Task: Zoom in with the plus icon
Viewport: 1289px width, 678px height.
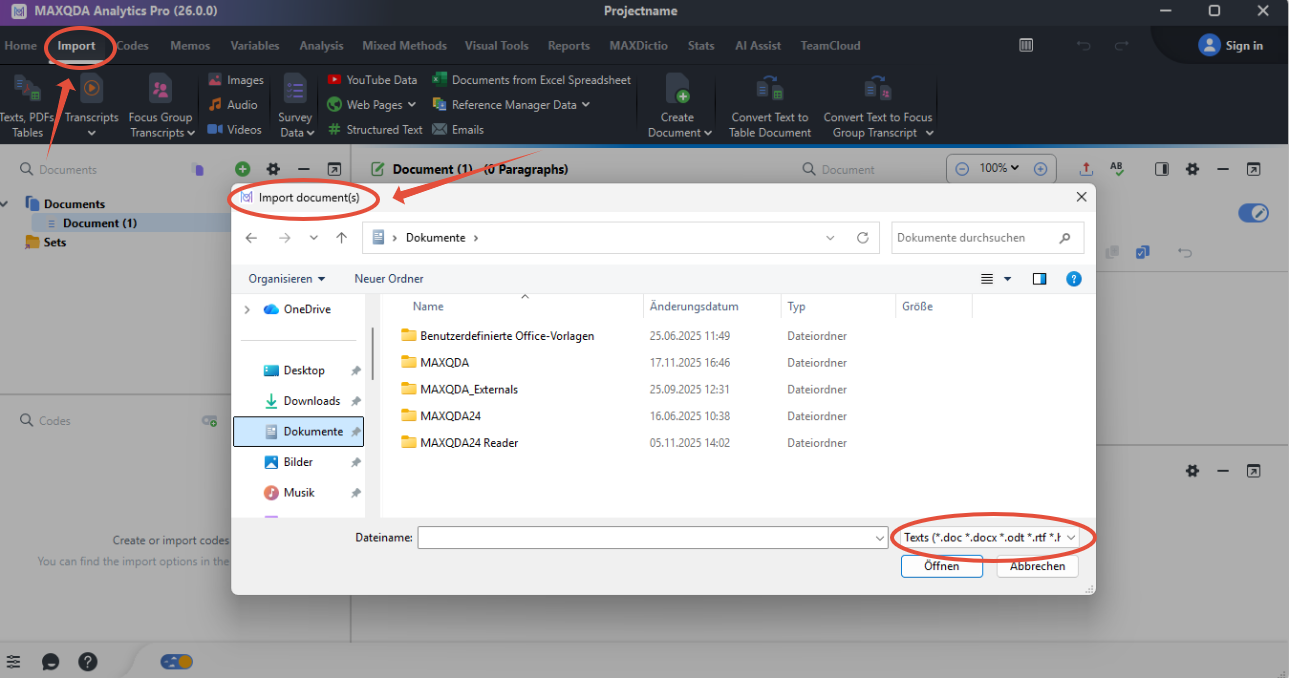Action: pyautogui.click(x=1040, y=169)
